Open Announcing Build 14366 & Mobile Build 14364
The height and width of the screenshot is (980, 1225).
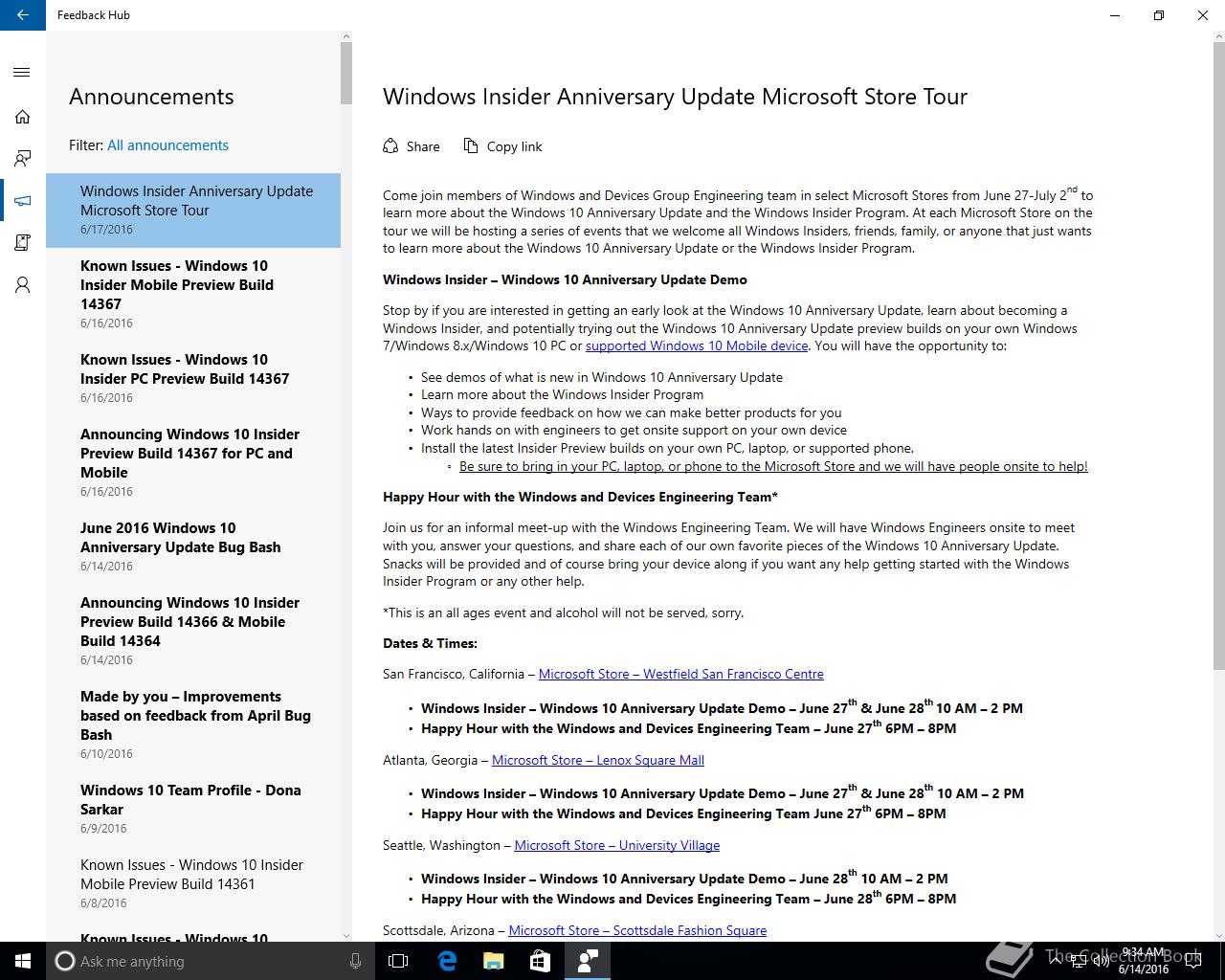(x=193, y=631)
